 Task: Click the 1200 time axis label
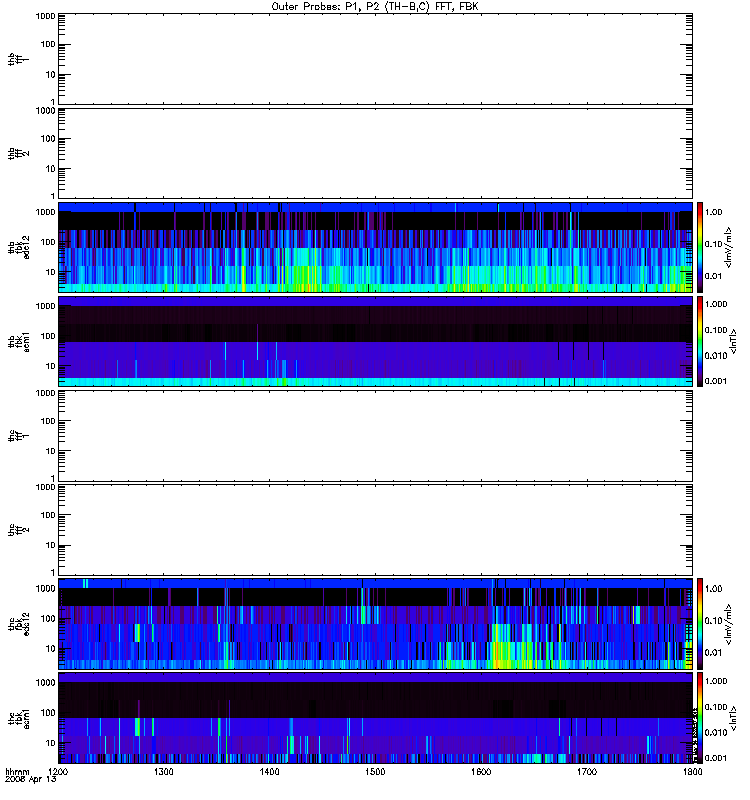(x=58, y=771)
